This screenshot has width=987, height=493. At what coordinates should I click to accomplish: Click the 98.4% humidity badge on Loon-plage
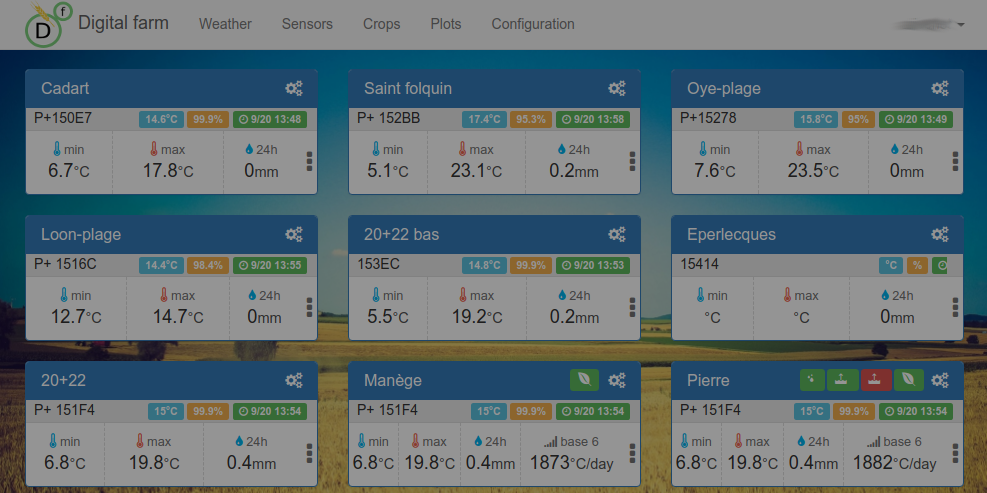208,266
